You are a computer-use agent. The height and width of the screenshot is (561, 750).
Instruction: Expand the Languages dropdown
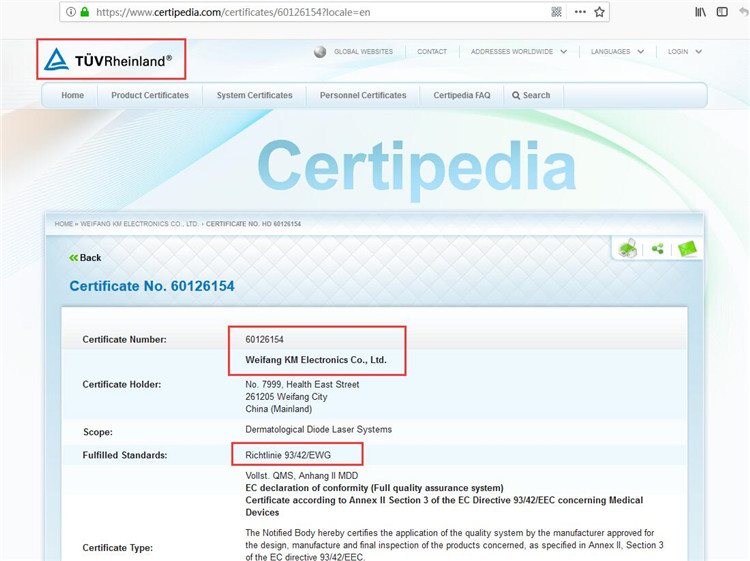(x=616, y=52)
